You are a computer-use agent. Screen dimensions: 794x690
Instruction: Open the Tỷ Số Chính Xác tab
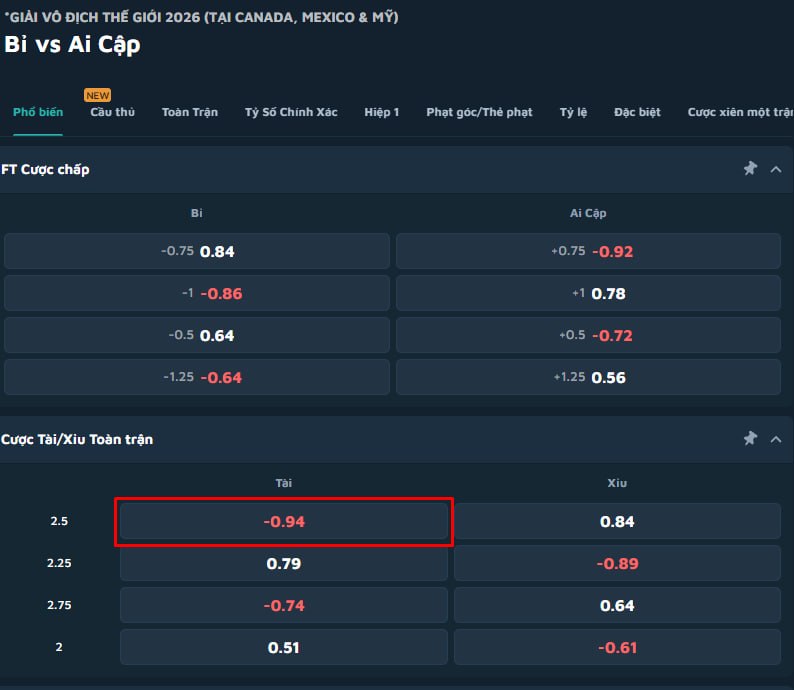pos(291,112)
